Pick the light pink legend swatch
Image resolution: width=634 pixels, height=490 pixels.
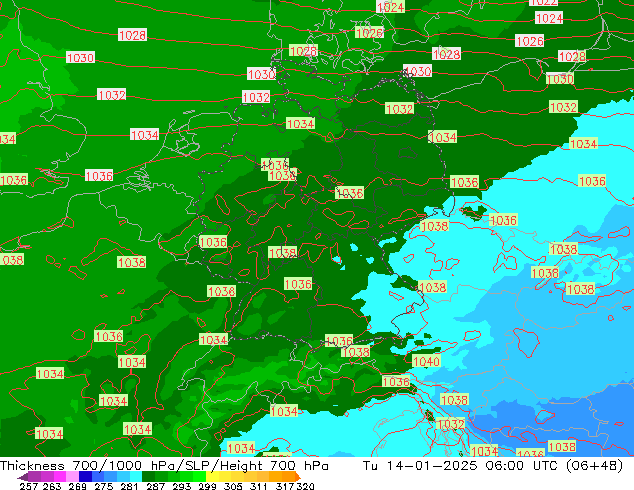[x=72, y=477]
